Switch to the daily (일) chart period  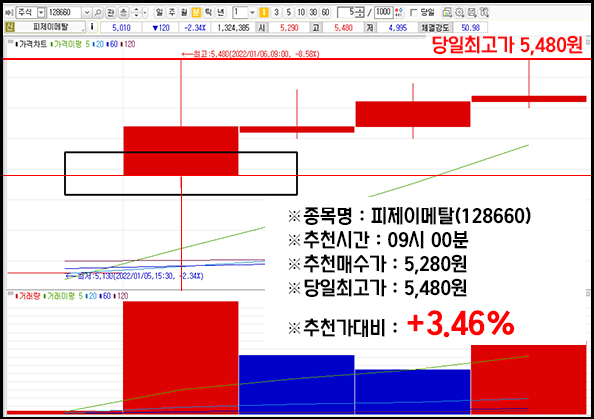(x=159, y=13)
